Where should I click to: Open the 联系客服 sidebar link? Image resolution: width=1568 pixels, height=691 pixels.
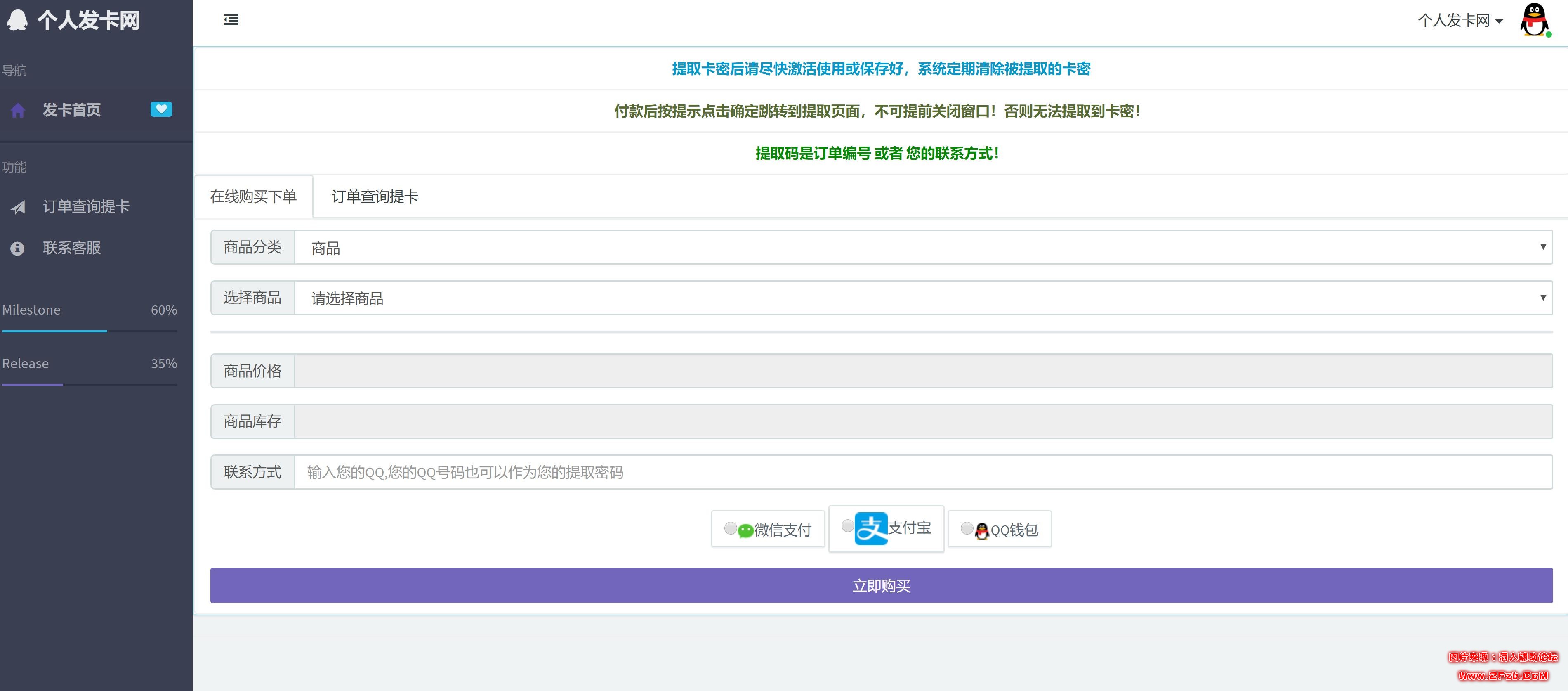tap(72, 248)
